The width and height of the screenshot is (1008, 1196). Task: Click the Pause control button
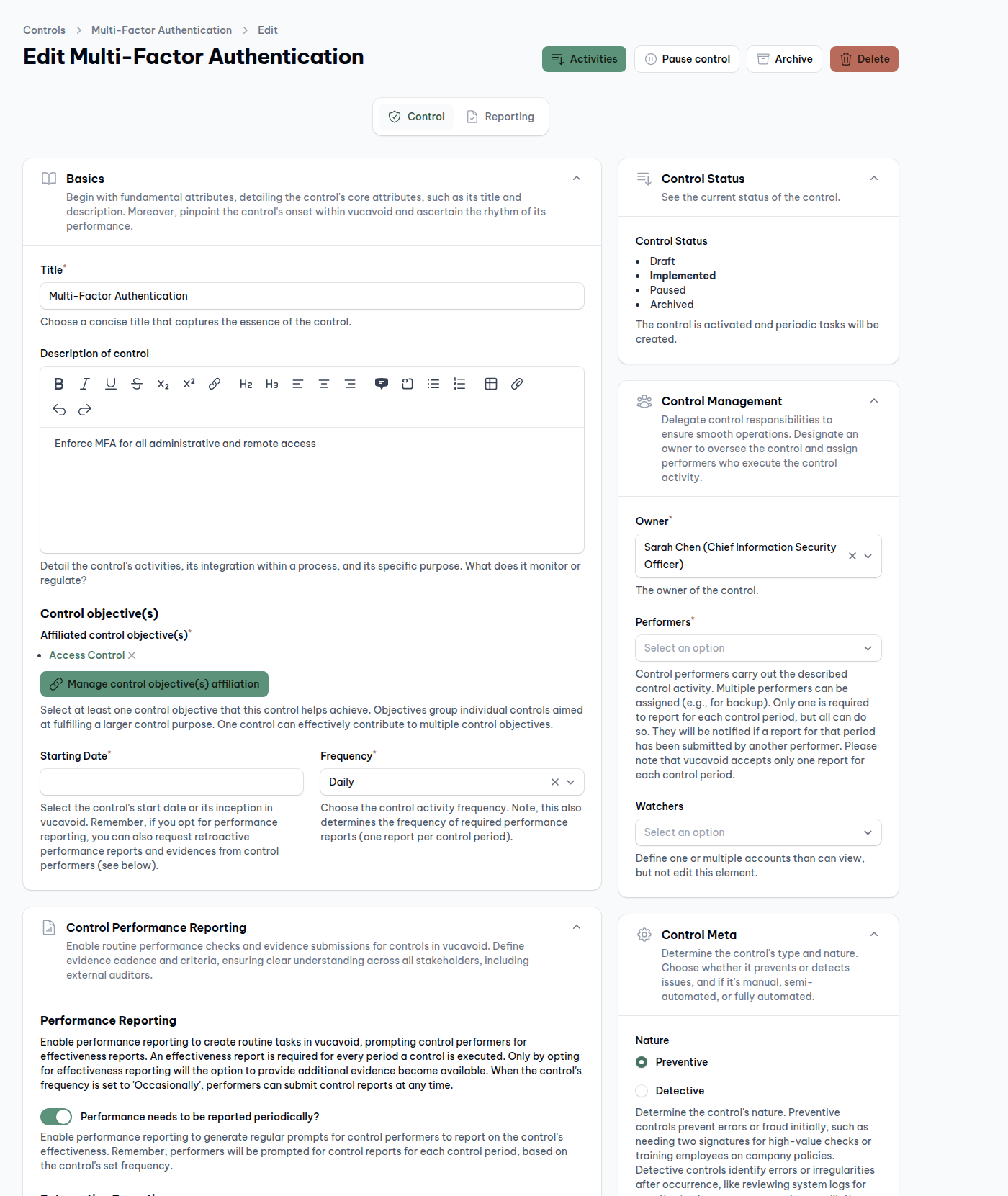[687, 59]
